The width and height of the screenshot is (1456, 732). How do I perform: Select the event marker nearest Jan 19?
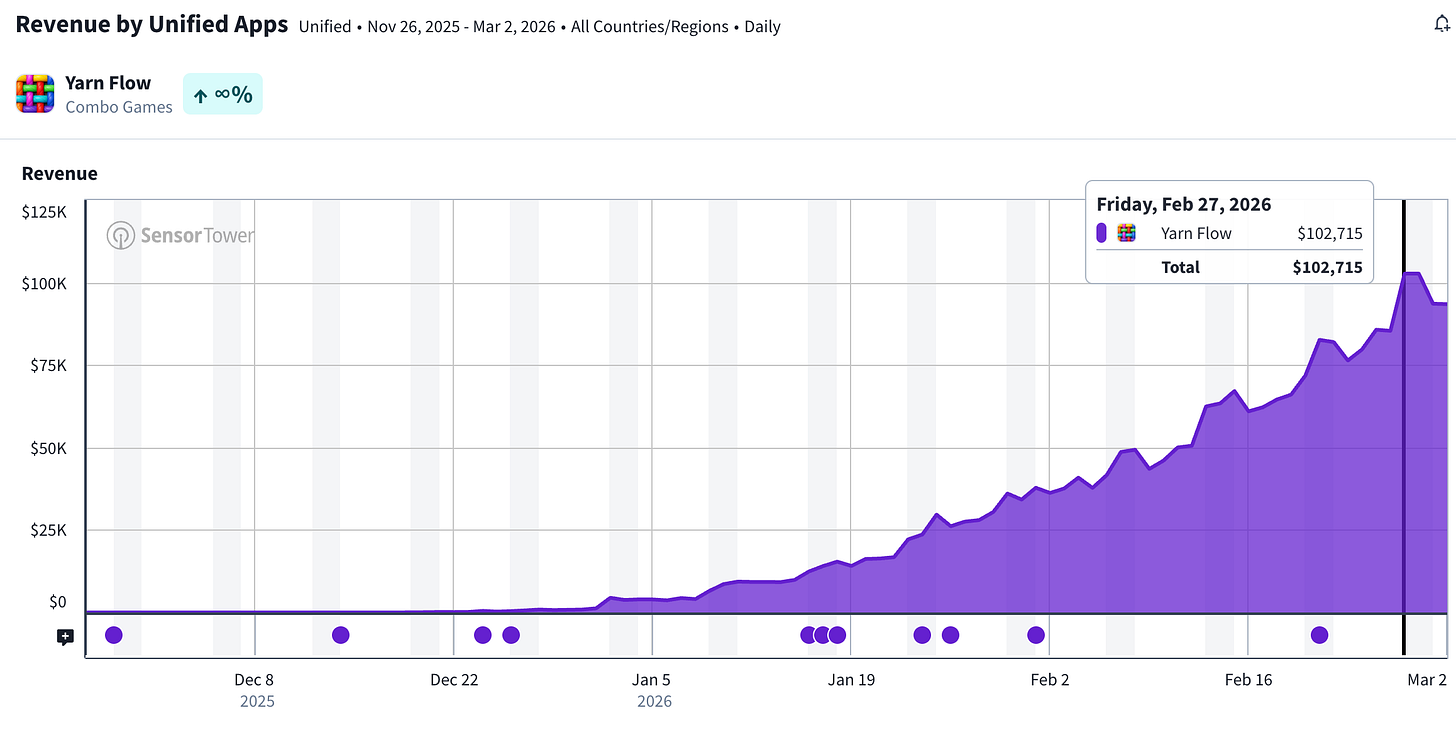tap(837, 635)
